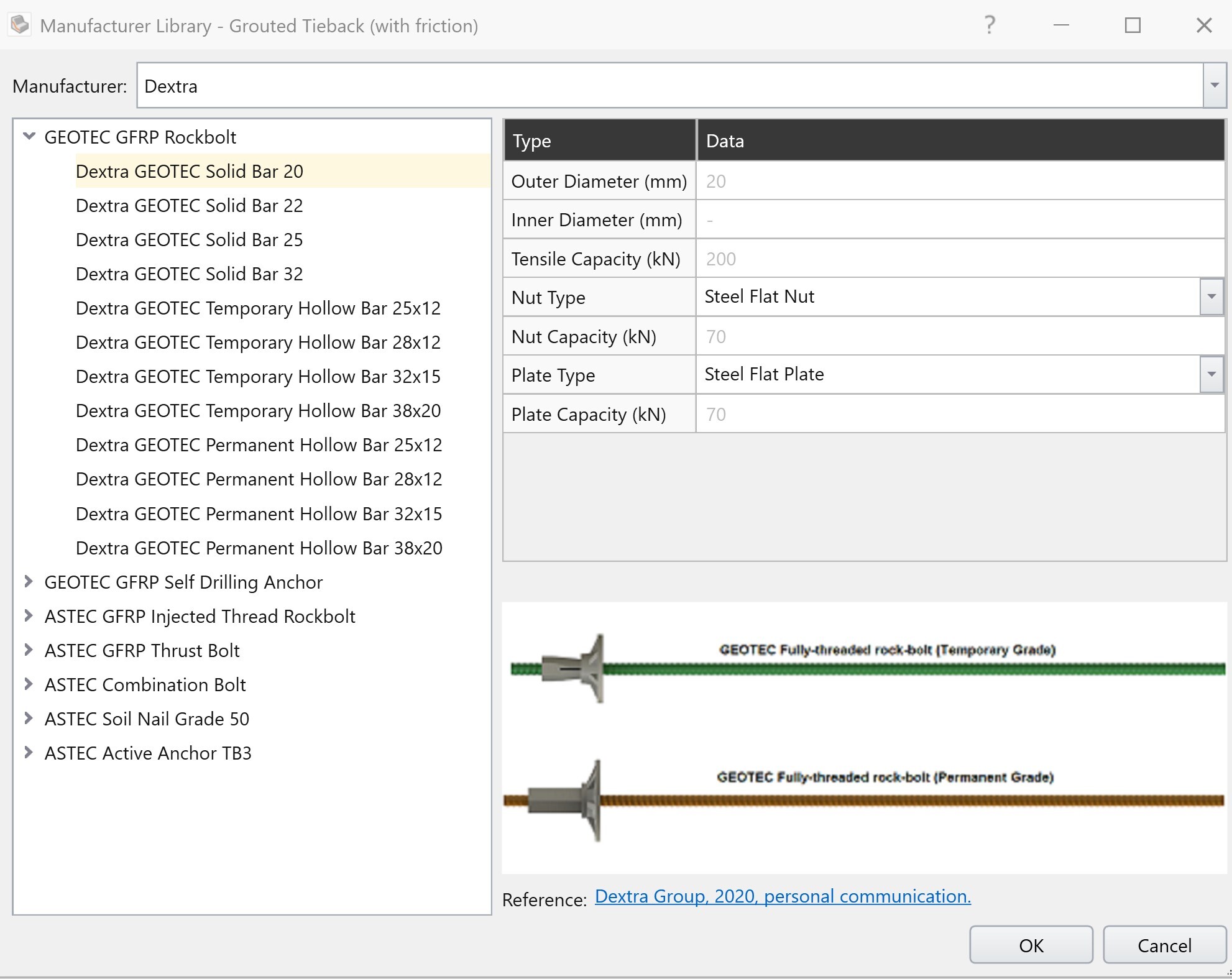Click ASTEC GFRP Thrust Bolt label

point(142,650)
